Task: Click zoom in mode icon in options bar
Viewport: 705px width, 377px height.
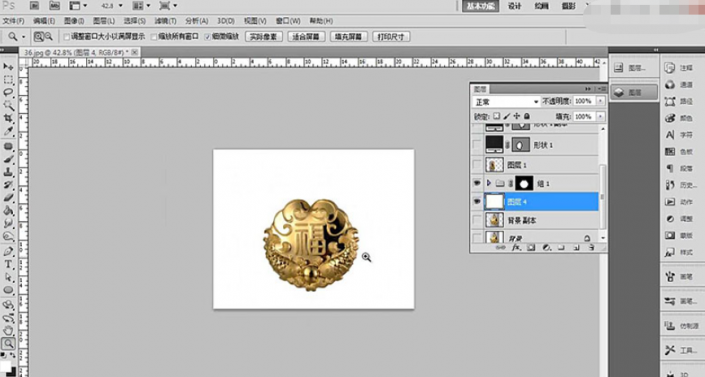Action: coord(39,37)
